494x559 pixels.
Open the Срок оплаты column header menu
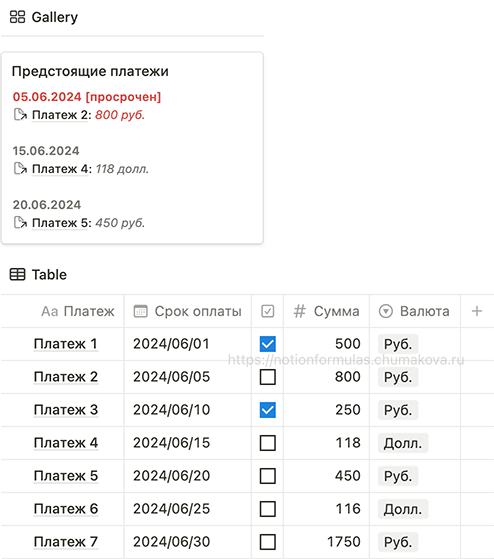click(188, 311)
